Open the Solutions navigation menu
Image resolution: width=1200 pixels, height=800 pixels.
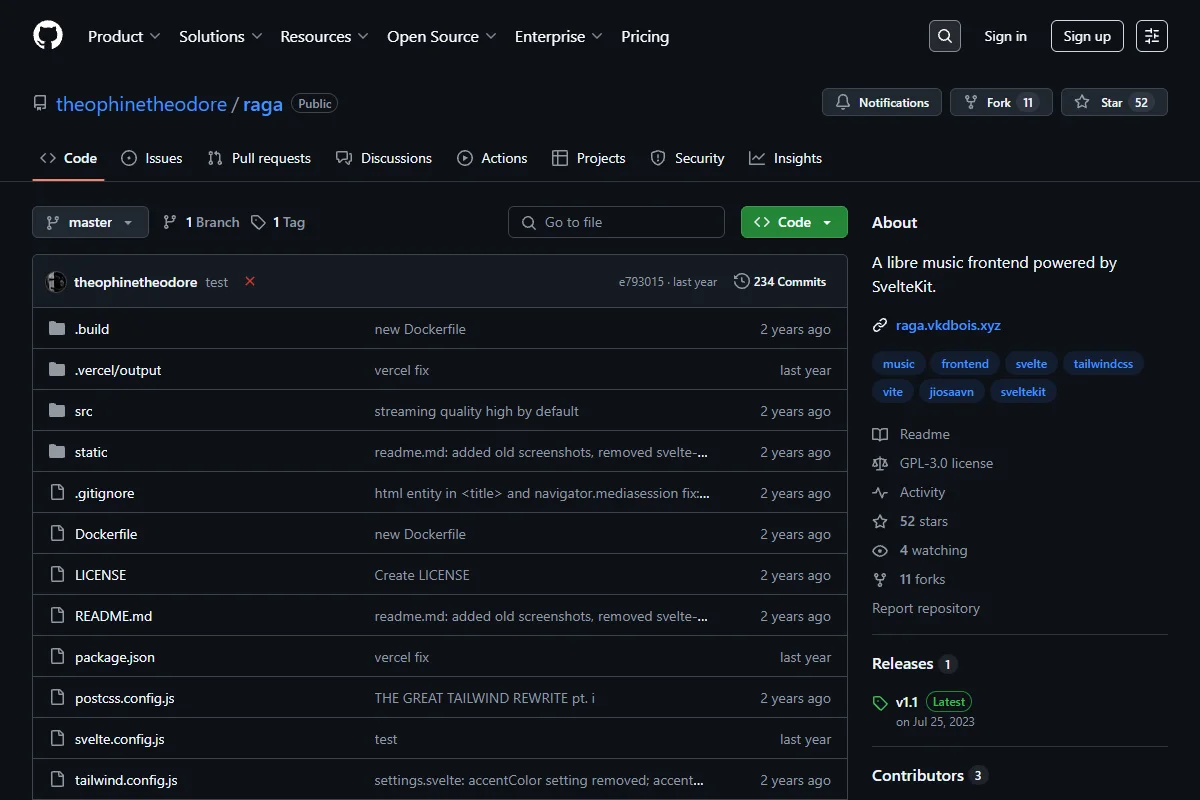click(220, 36)
